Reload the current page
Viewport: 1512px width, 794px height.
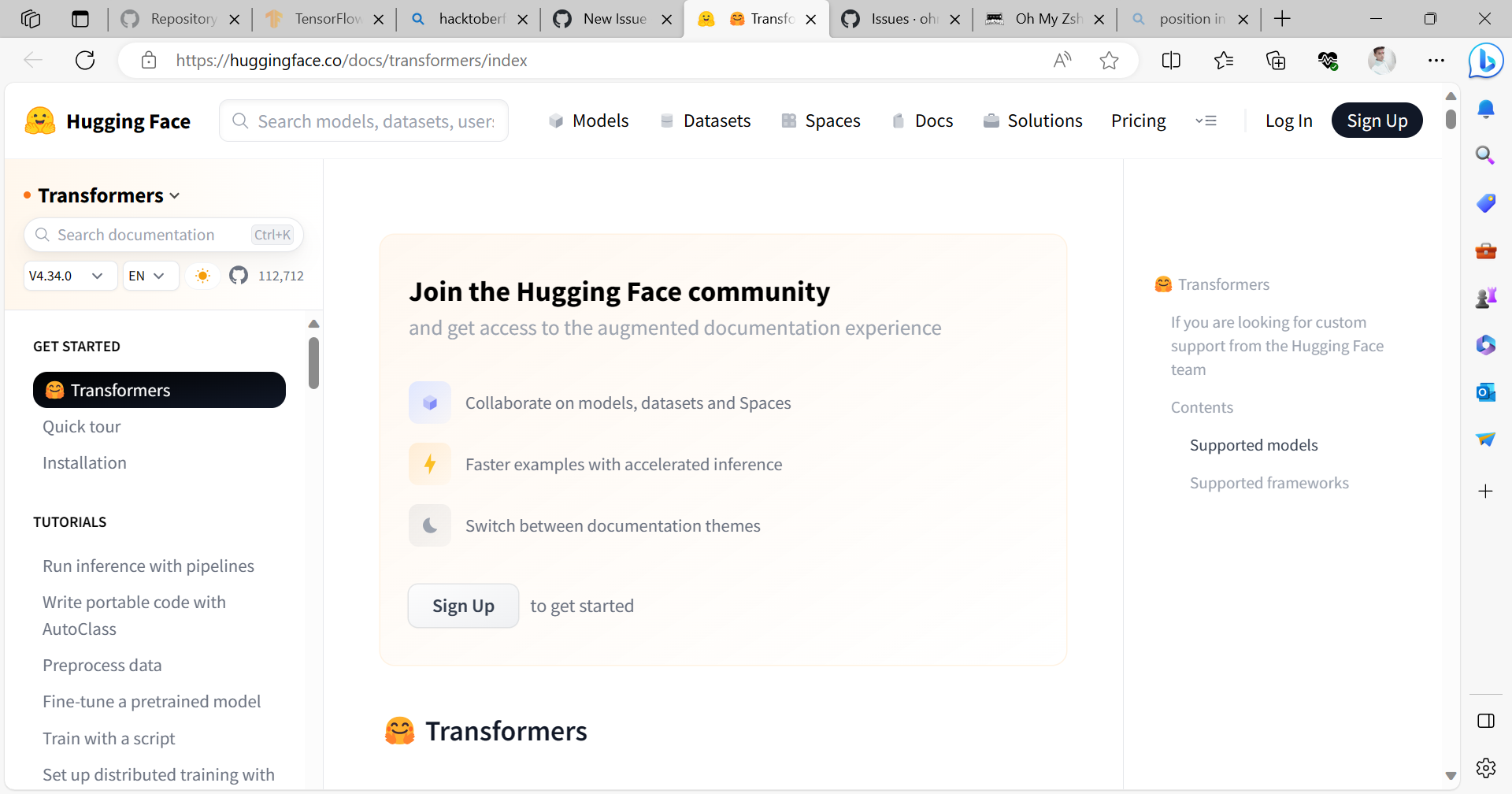coord(85,60)
